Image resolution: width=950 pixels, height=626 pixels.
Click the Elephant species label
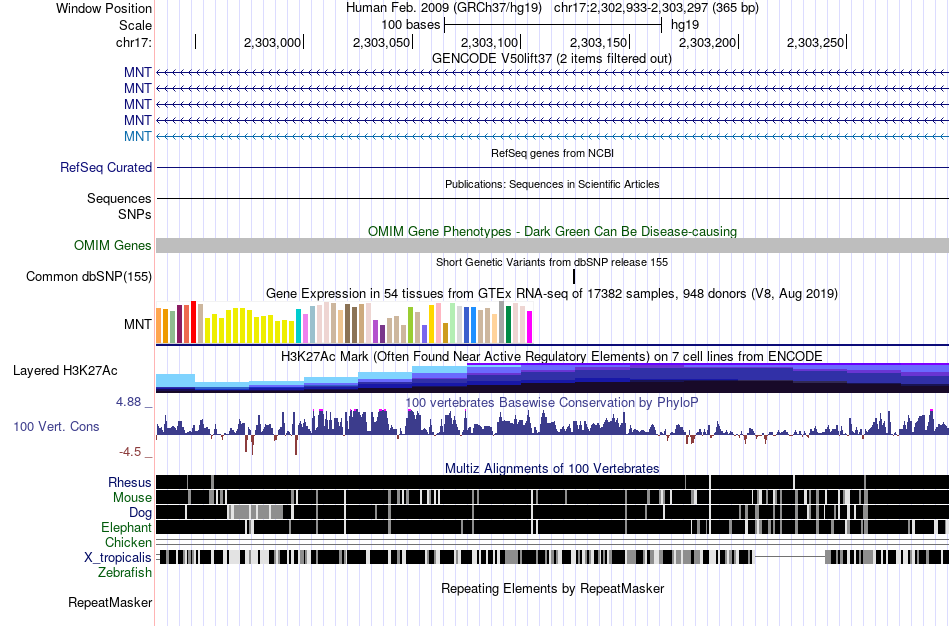coord(126,527)
